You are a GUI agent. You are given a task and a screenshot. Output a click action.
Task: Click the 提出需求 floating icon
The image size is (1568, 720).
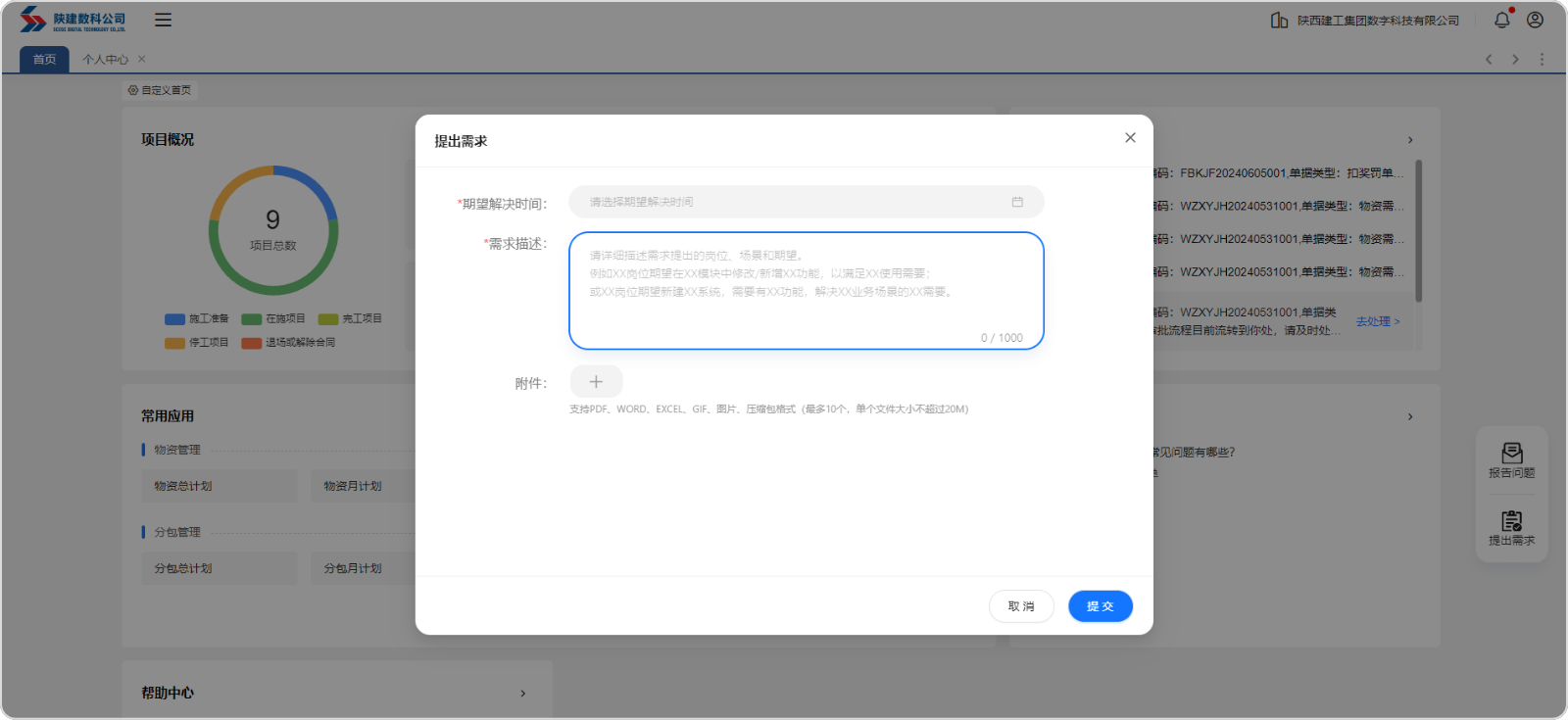[x=1511, y=528]
